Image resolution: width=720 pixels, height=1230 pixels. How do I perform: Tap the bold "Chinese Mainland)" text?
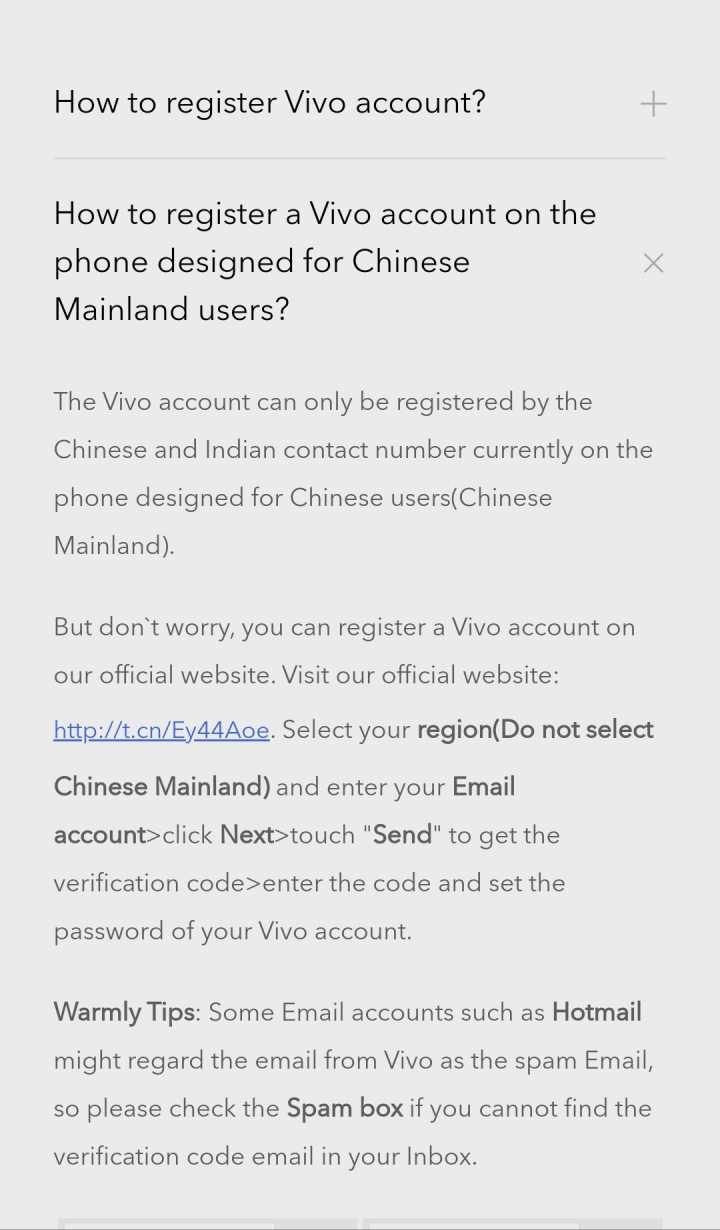pos(162,787)
